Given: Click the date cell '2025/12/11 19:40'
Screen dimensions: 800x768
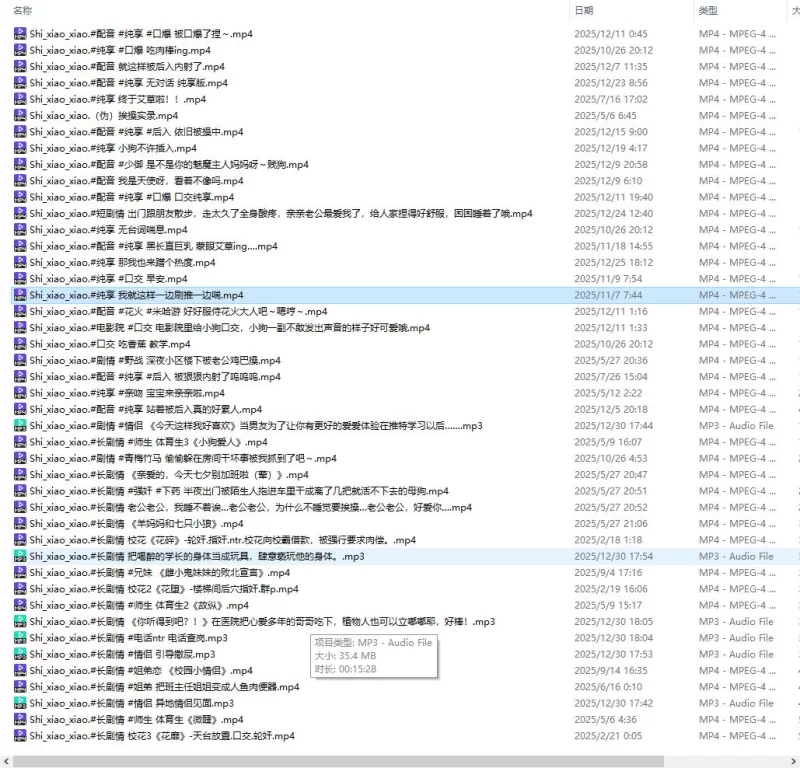Looking at the screenshot, I should click(613, 197).
